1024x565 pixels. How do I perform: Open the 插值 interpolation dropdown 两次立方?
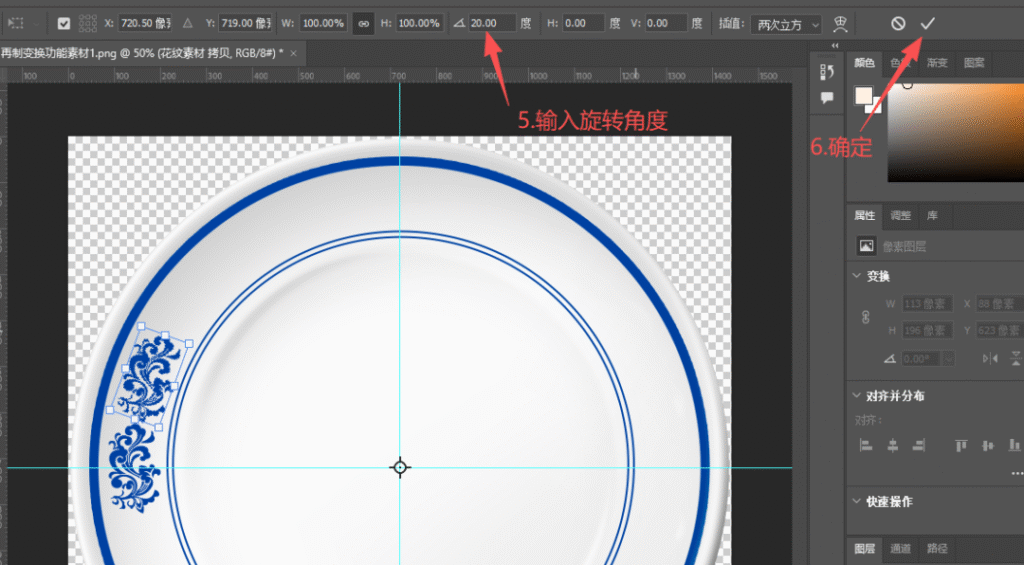click(x=786, y=25)
